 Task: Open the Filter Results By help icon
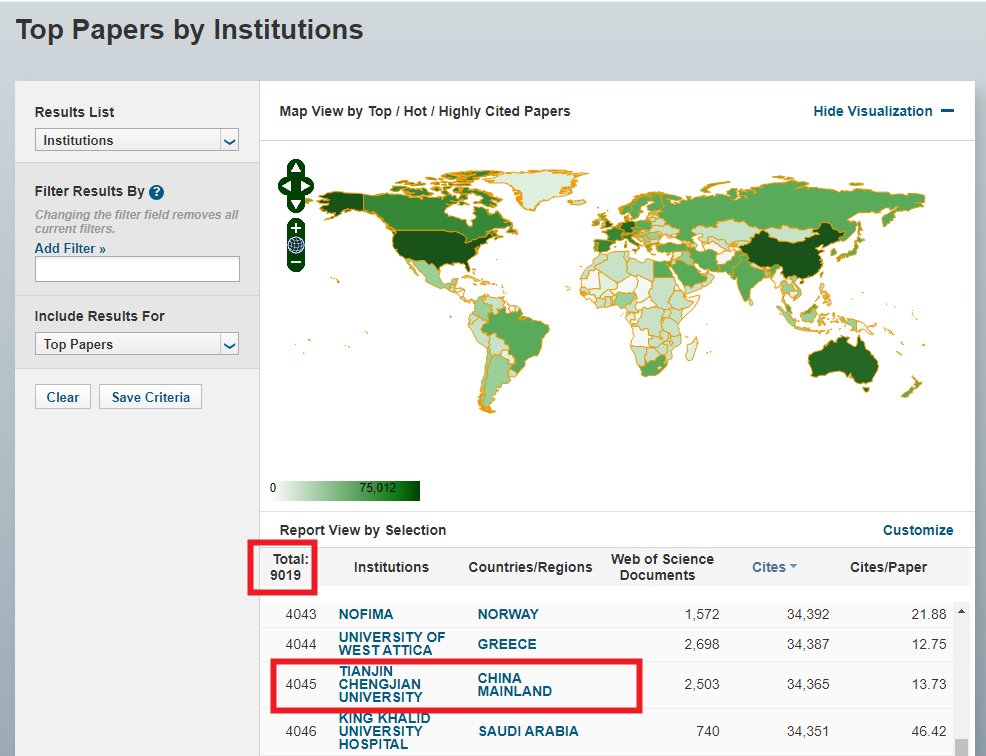point(157,192)
